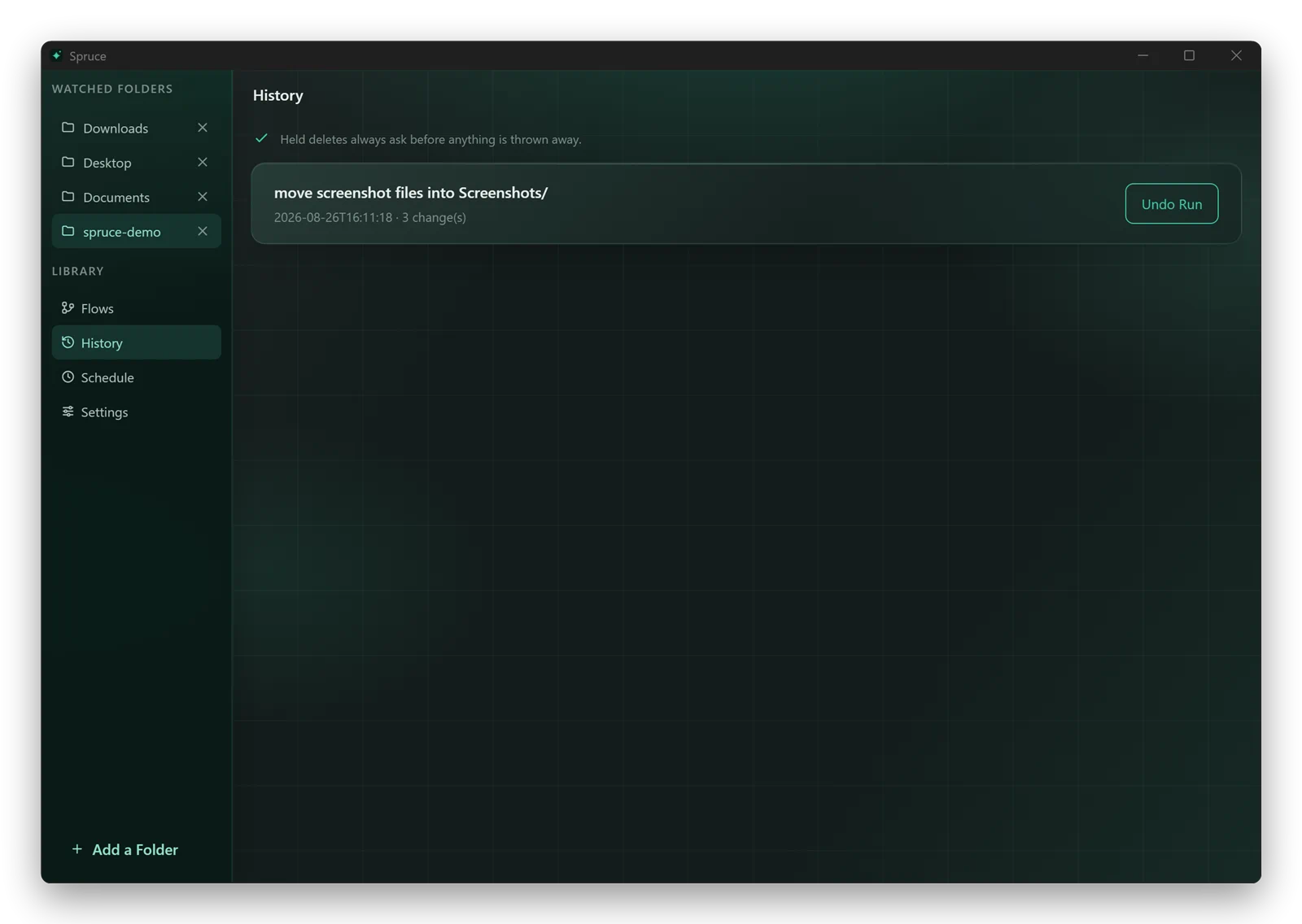Viewport: 1302px width, 924px height.
Task: Select the Documents watched folder
Action: click(x=136, y=197)
